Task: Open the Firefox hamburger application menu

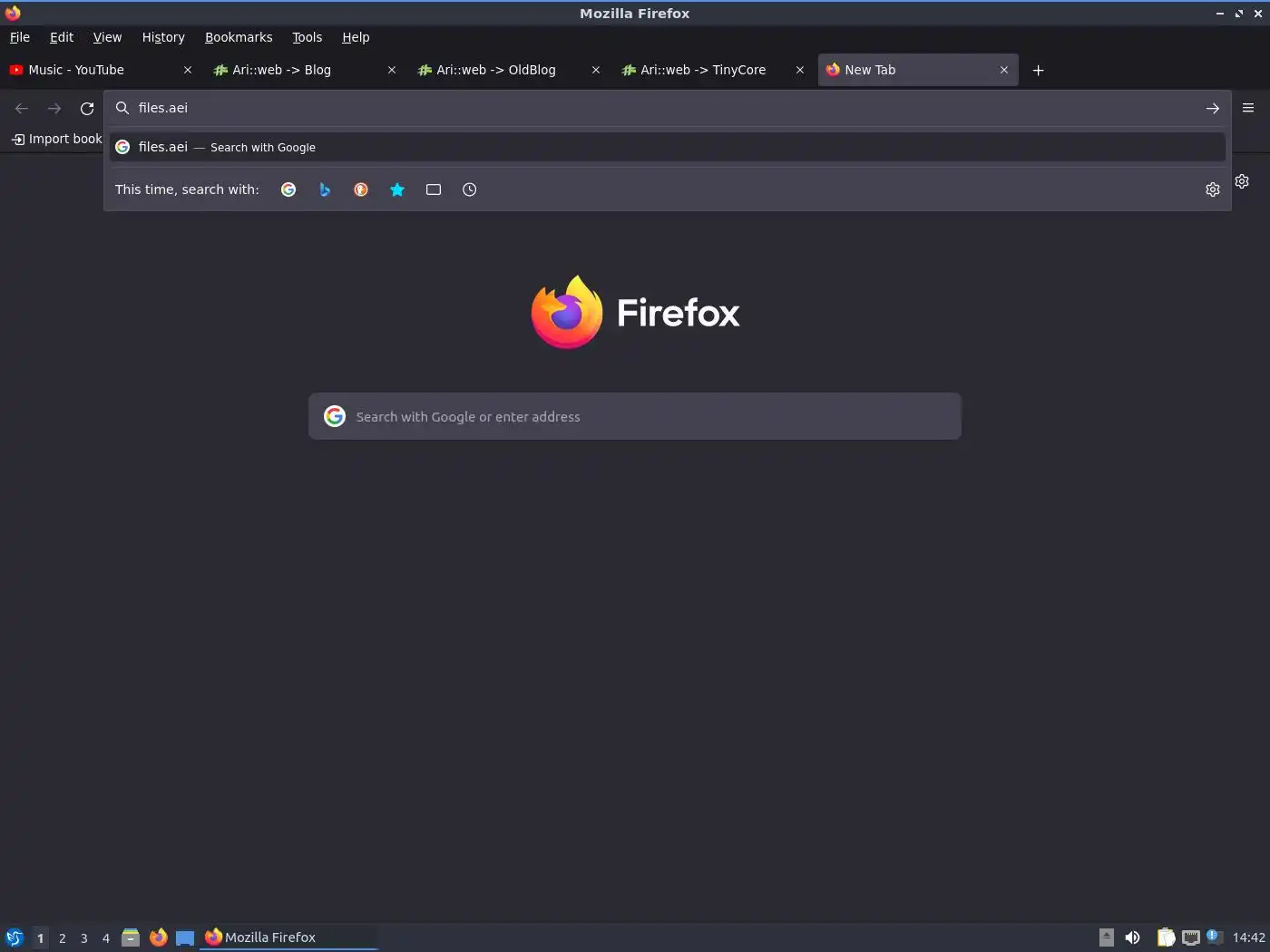Action: coord(1248,108)
